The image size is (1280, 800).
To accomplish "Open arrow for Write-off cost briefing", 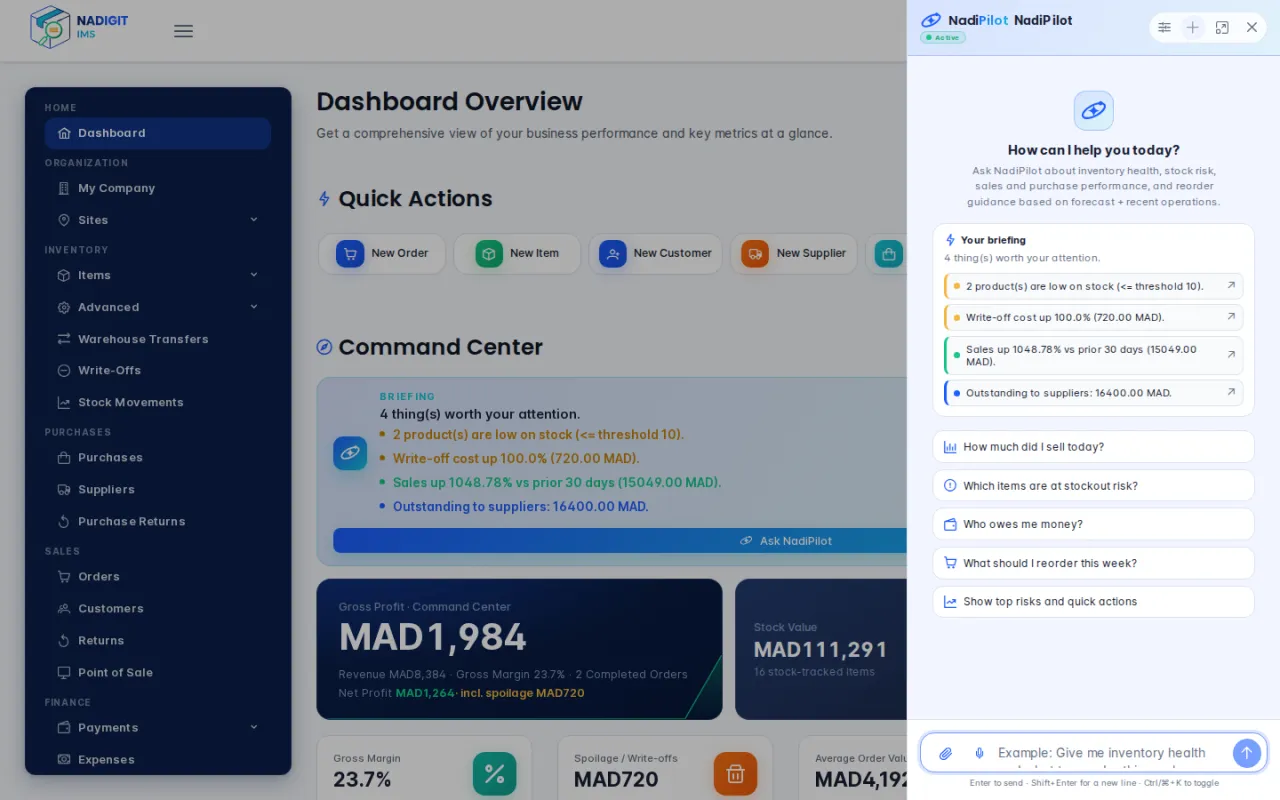I will 1231,317.
